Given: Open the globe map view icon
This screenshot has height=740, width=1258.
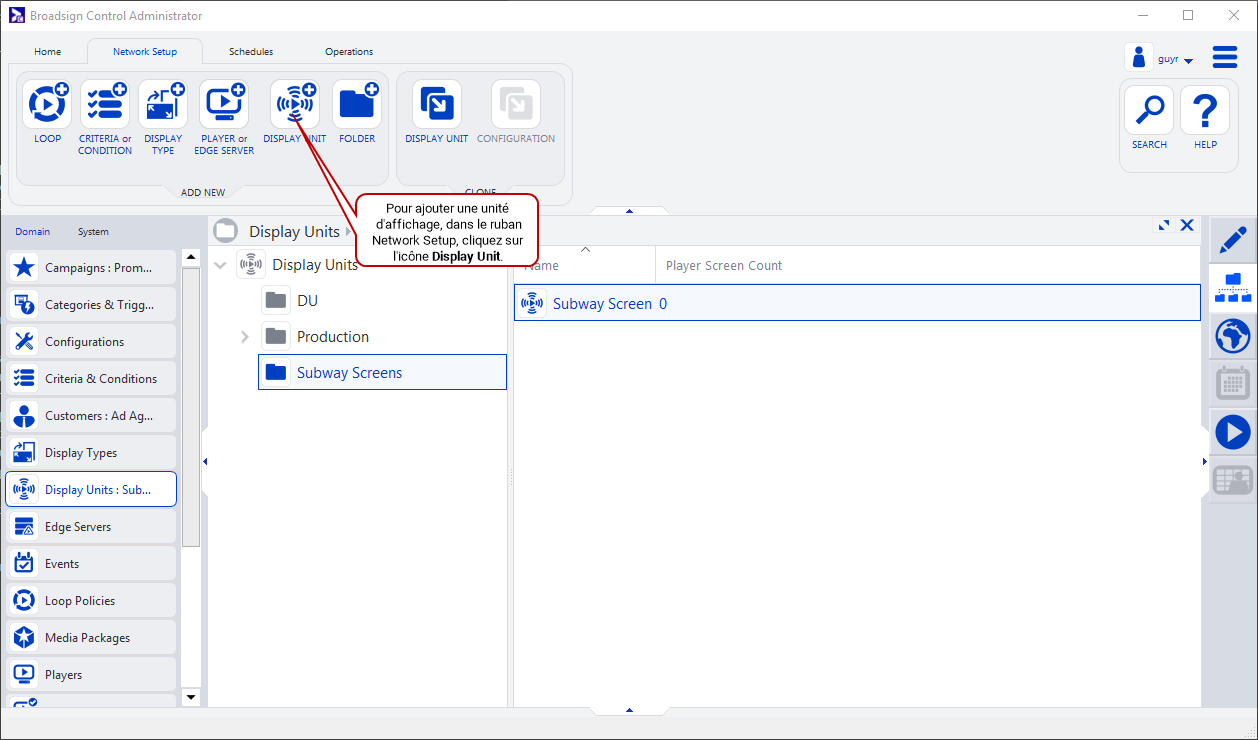Looking at the screenshot, I should [x=1232, y=336].
